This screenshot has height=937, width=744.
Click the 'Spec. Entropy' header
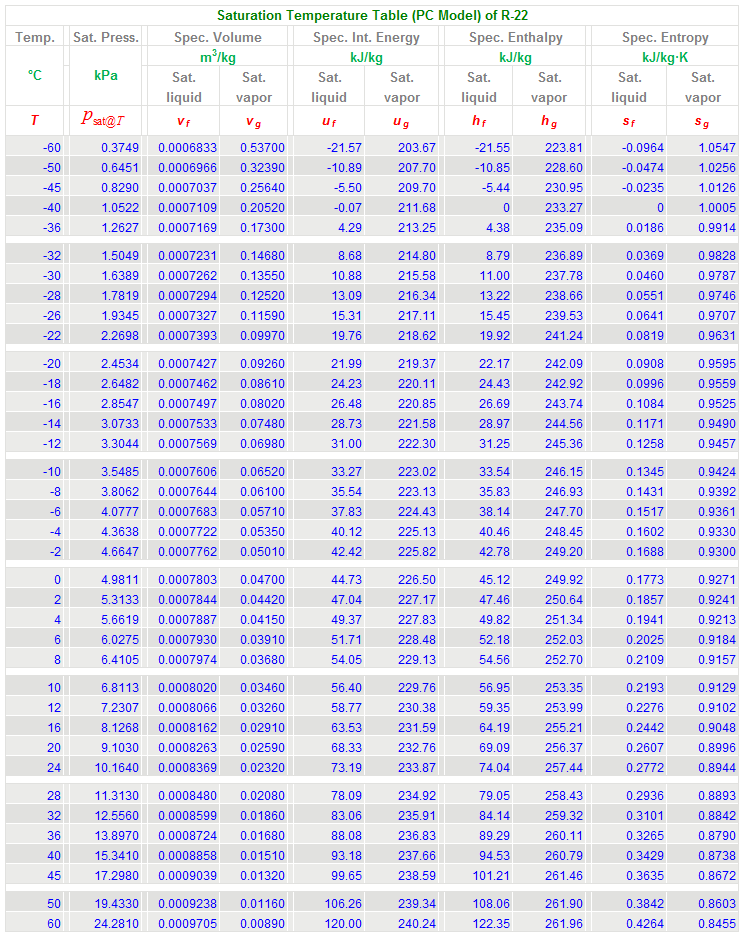[665, 37]
